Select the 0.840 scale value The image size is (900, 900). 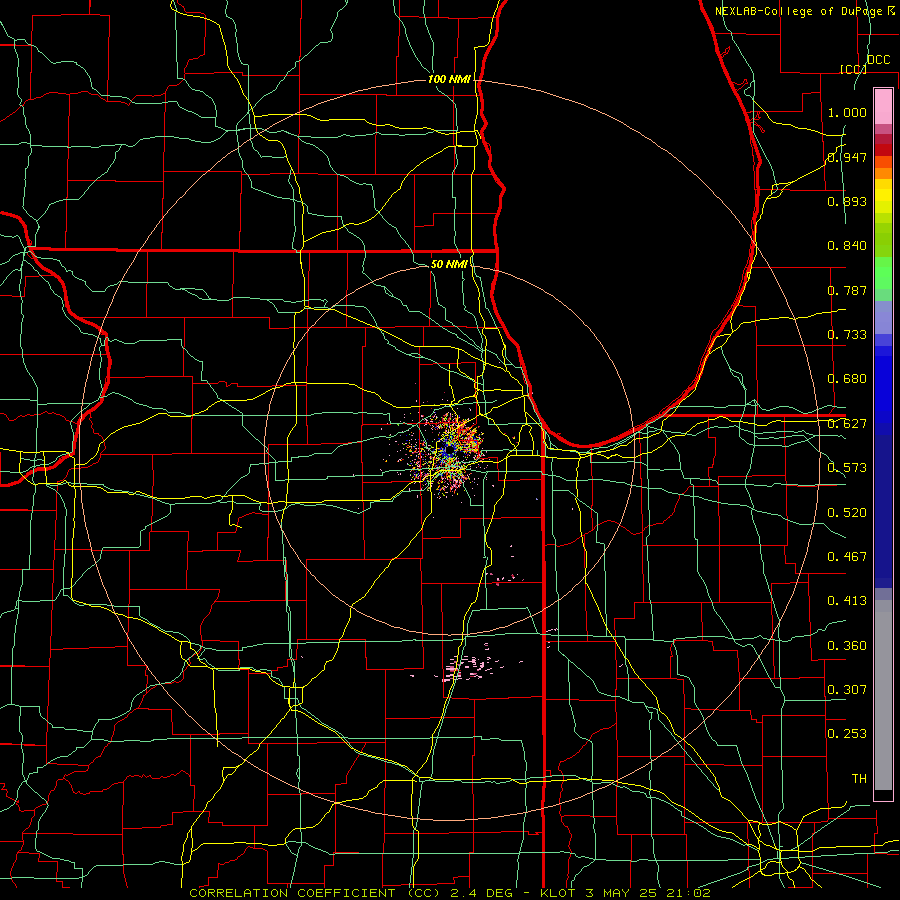(847, 246)
